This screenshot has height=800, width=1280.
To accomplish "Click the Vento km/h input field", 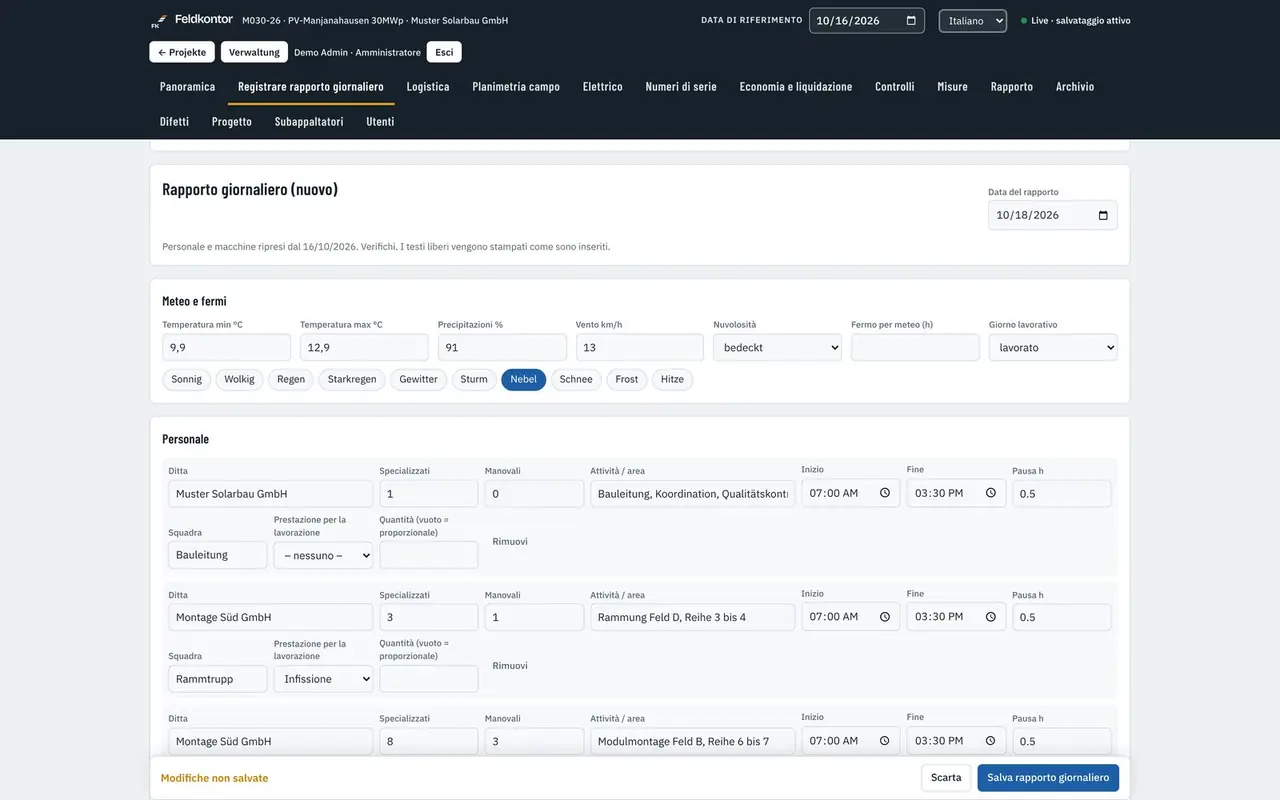I will (640, 348).
